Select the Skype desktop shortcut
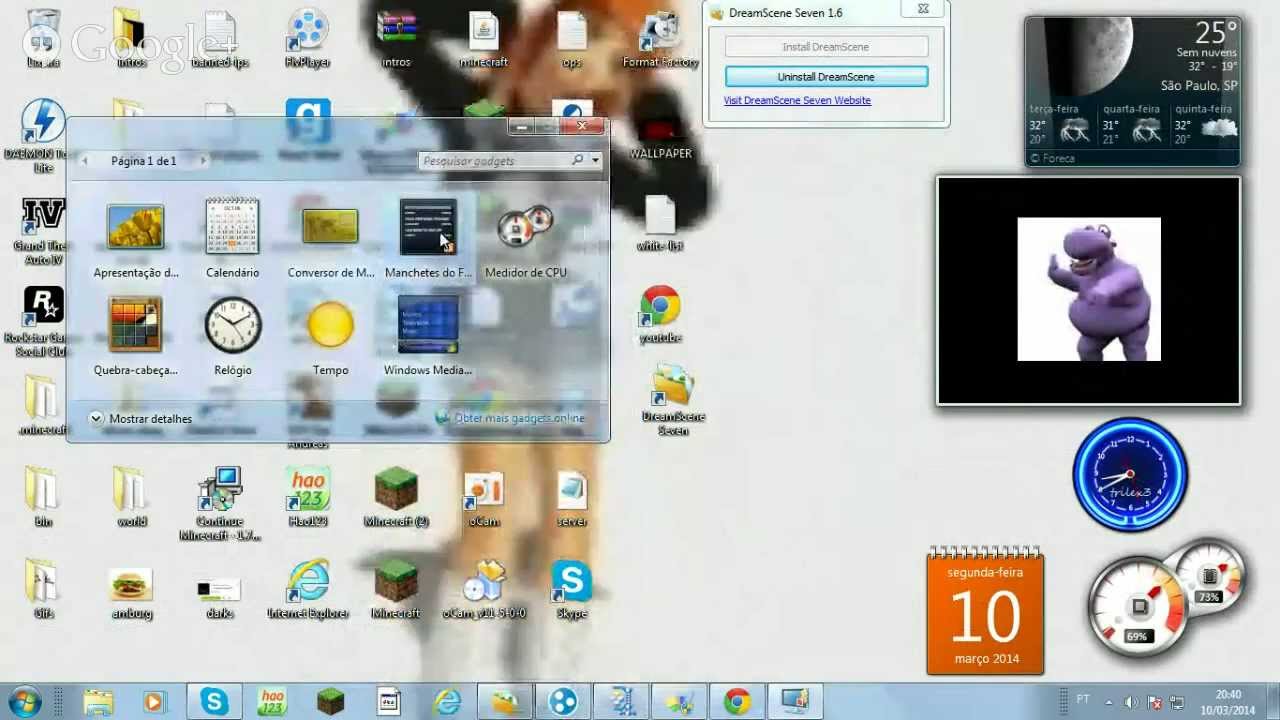 coord(572,589)
